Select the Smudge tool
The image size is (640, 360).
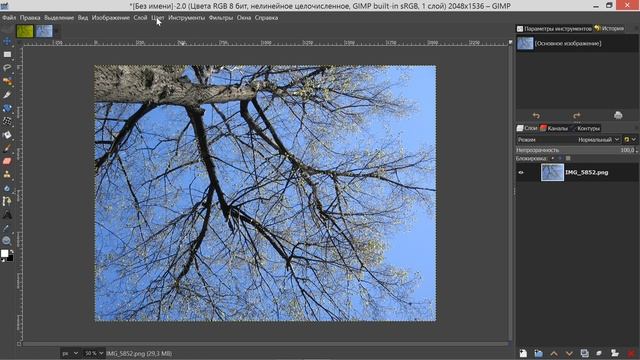[7, 188]
